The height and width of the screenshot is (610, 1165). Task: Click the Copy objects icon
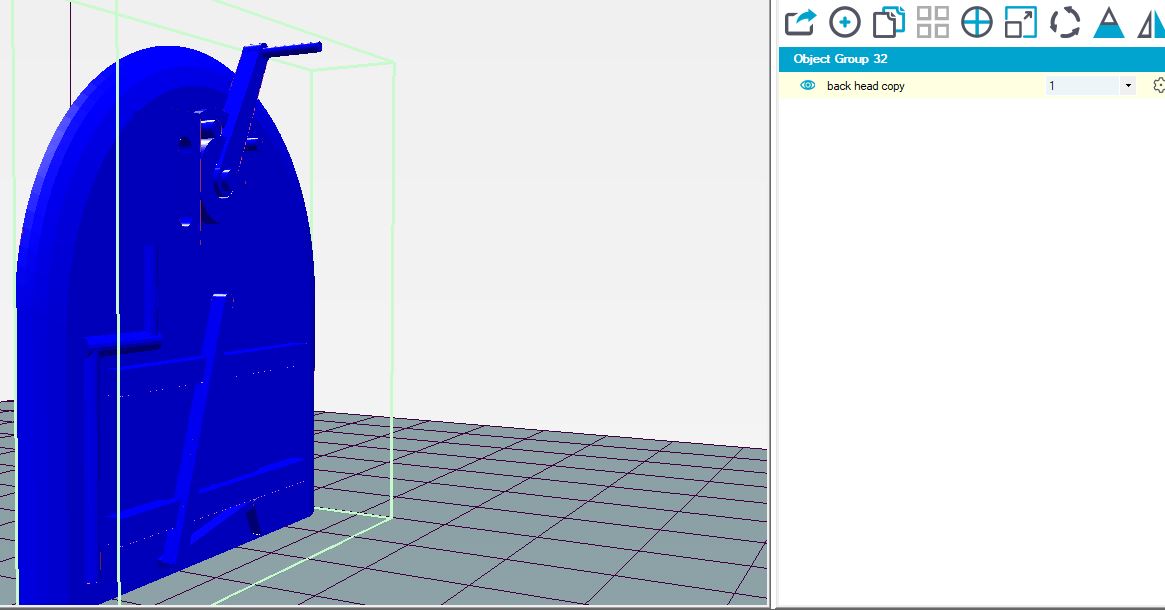(x=888, y=22)
